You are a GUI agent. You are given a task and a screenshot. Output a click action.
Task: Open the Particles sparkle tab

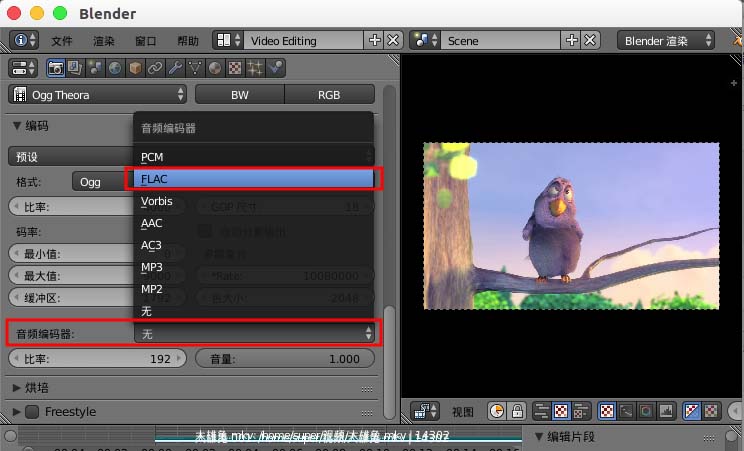(x=255, y=68)
